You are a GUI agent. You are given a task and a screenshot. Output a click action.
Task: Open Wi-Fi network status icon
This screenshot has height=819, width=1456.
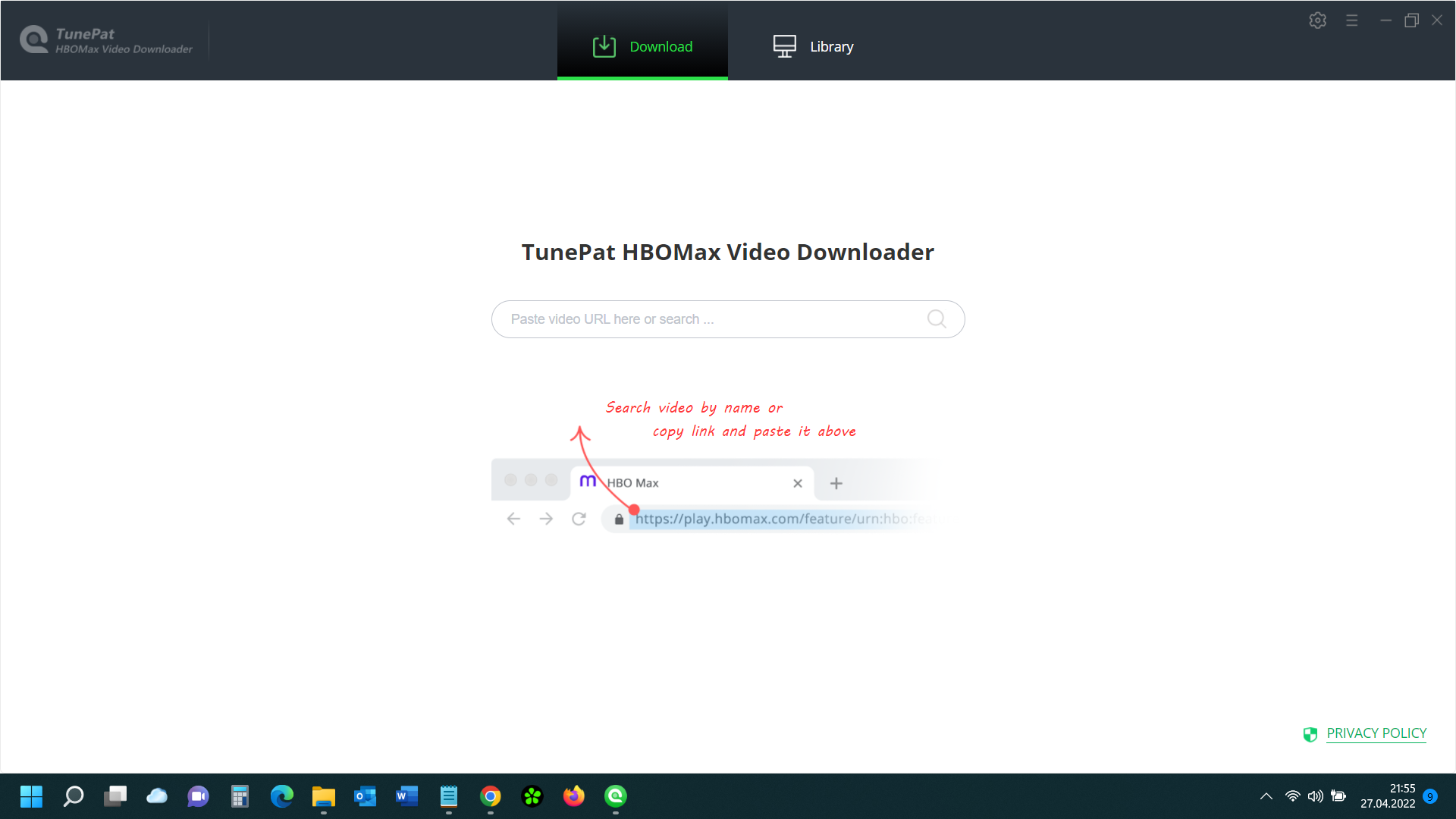point(1293,796)
